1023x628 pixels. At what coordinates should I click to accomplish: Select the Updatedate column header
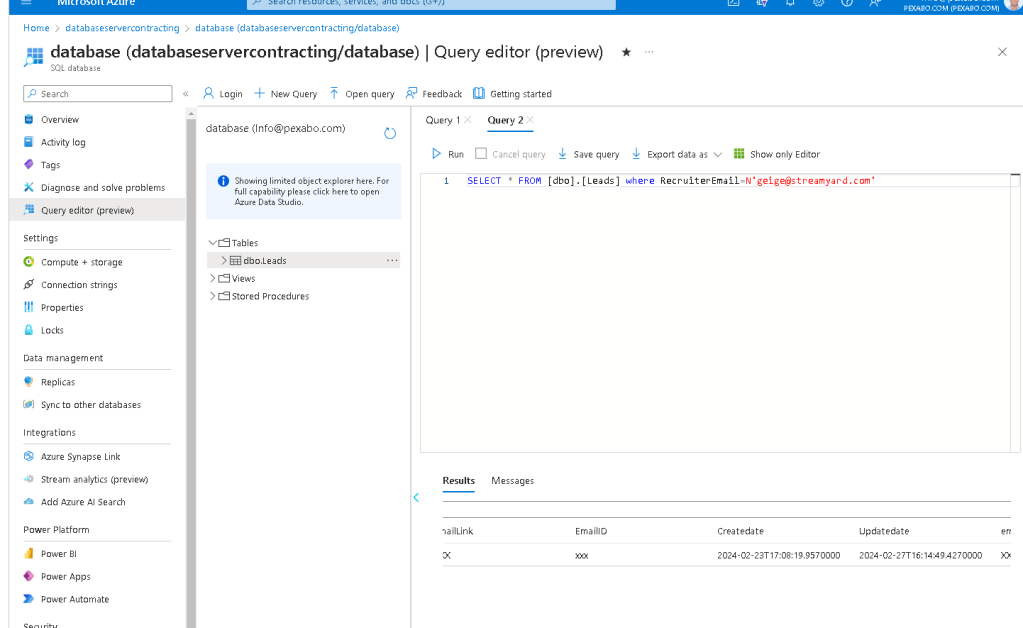click(883, 531)
